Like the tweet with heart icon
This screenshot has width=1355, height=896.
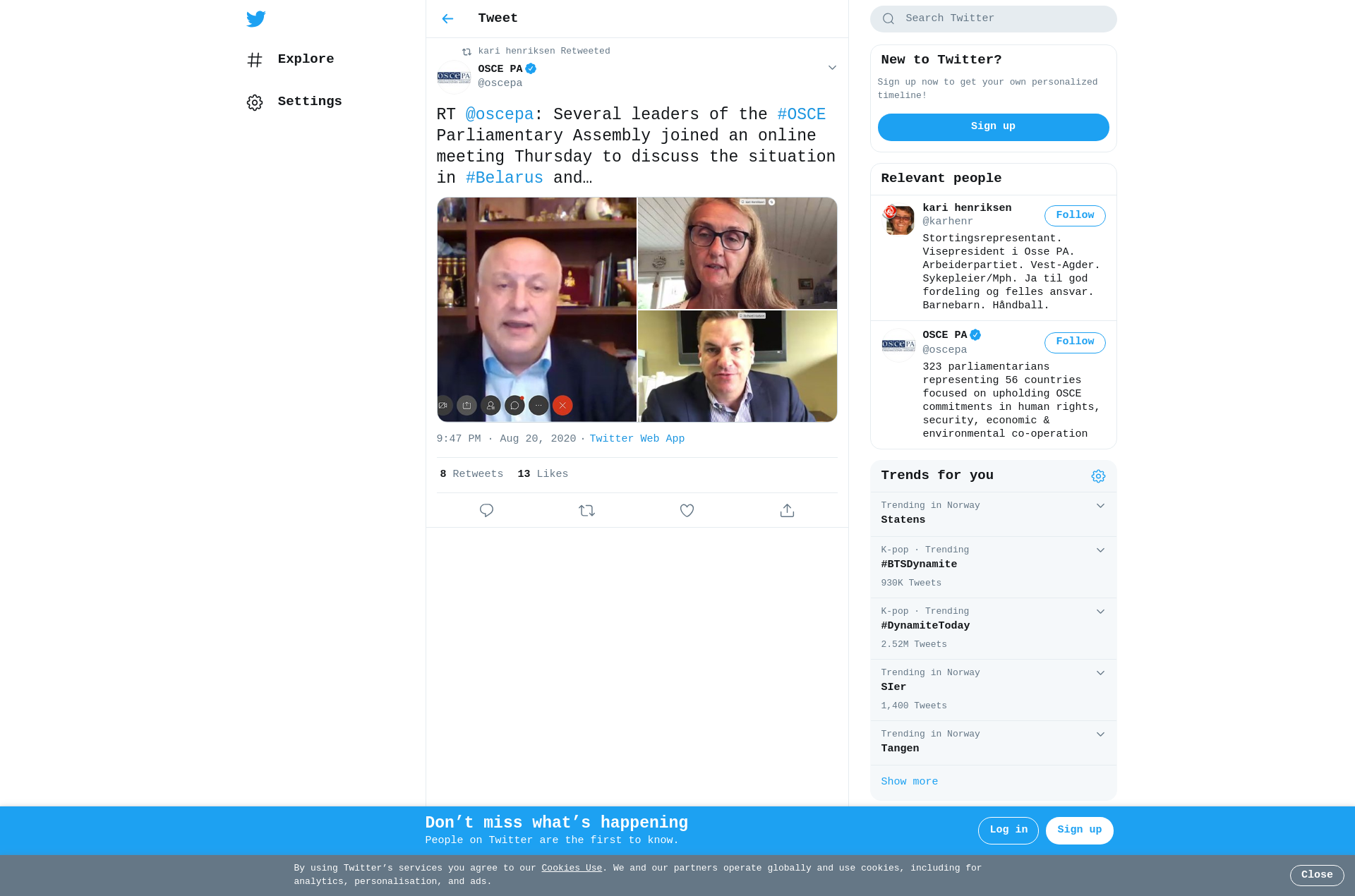click(687, 510)
